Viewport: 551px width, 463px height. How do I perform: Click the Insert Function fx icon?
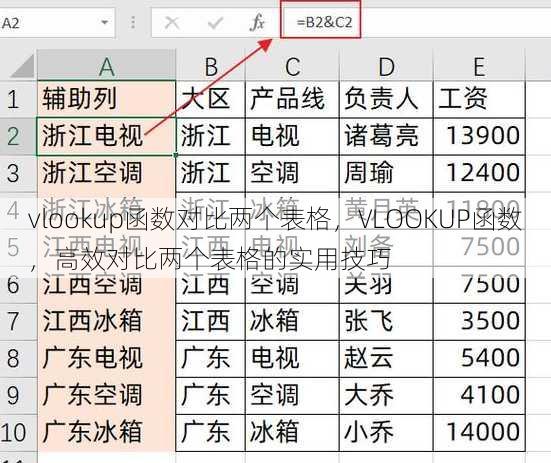coord(257,23)
